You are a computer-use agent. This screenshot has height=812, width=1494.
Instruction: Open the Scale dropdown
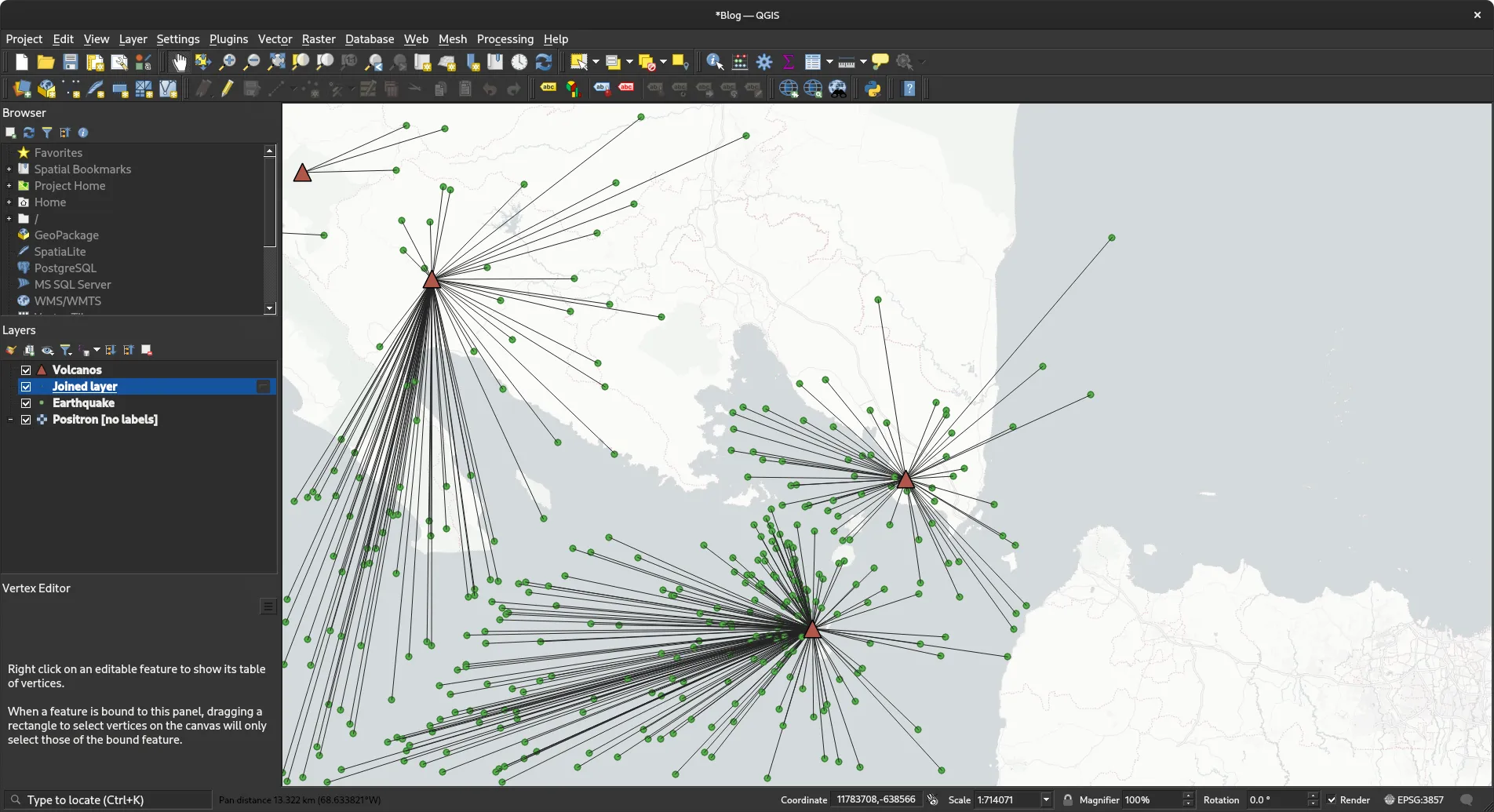point(1046,800)
